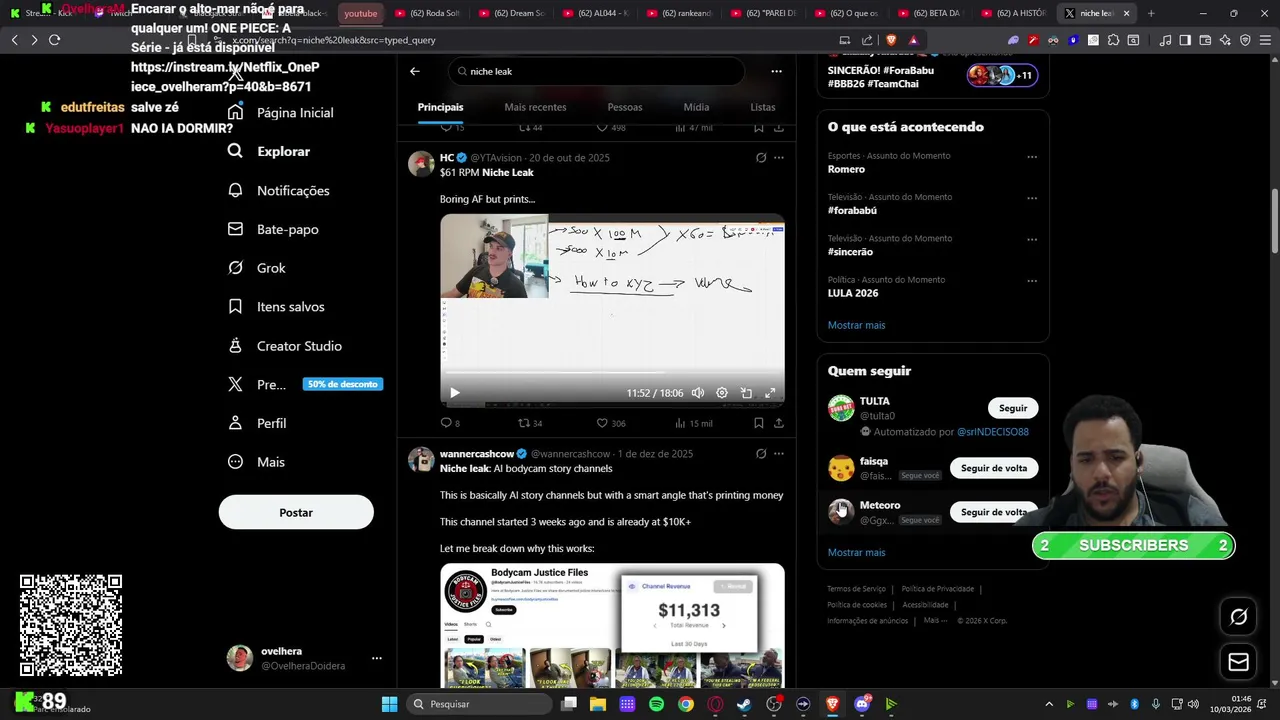Open Perfil in the sidebar
The height and width of the screenshot is (720, 1280).
point(257,423)
